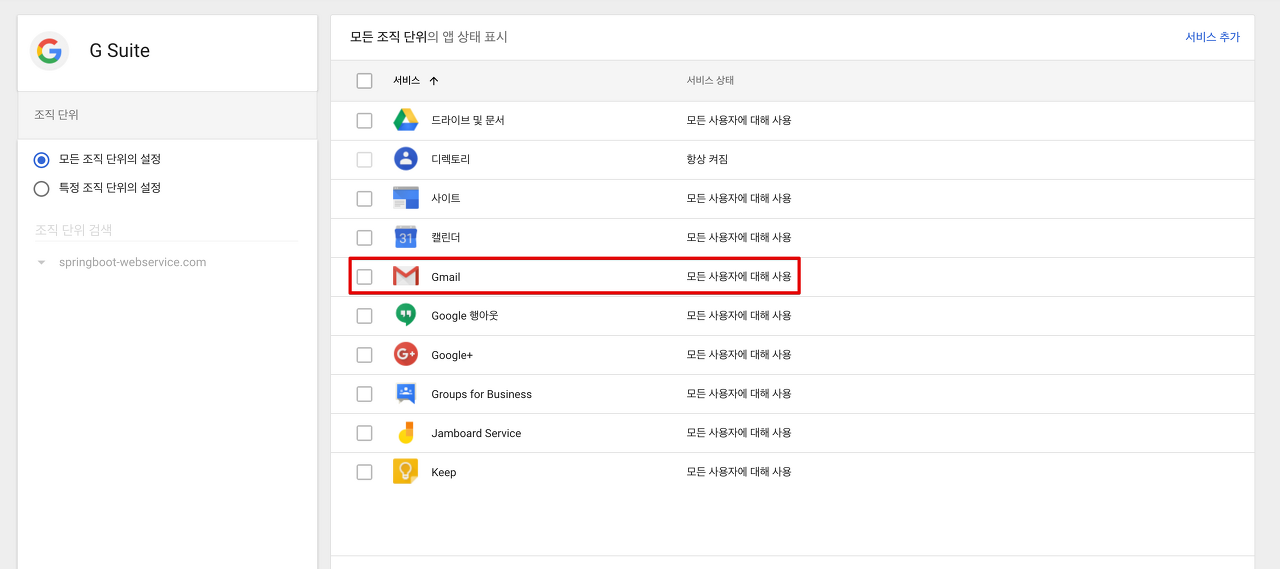This screenshot has height=569, width=1280.
Task: Open the 디렉토리 service name
Action: pyautogui.click(x=450, y=159)
